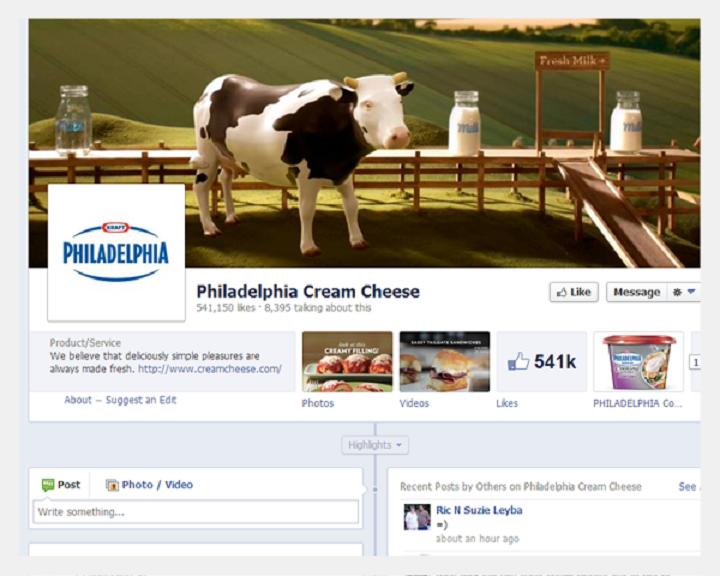720x576 pixels.
Task: Open the Photos thumbnail with creamy filling
Action: (347, 361)
